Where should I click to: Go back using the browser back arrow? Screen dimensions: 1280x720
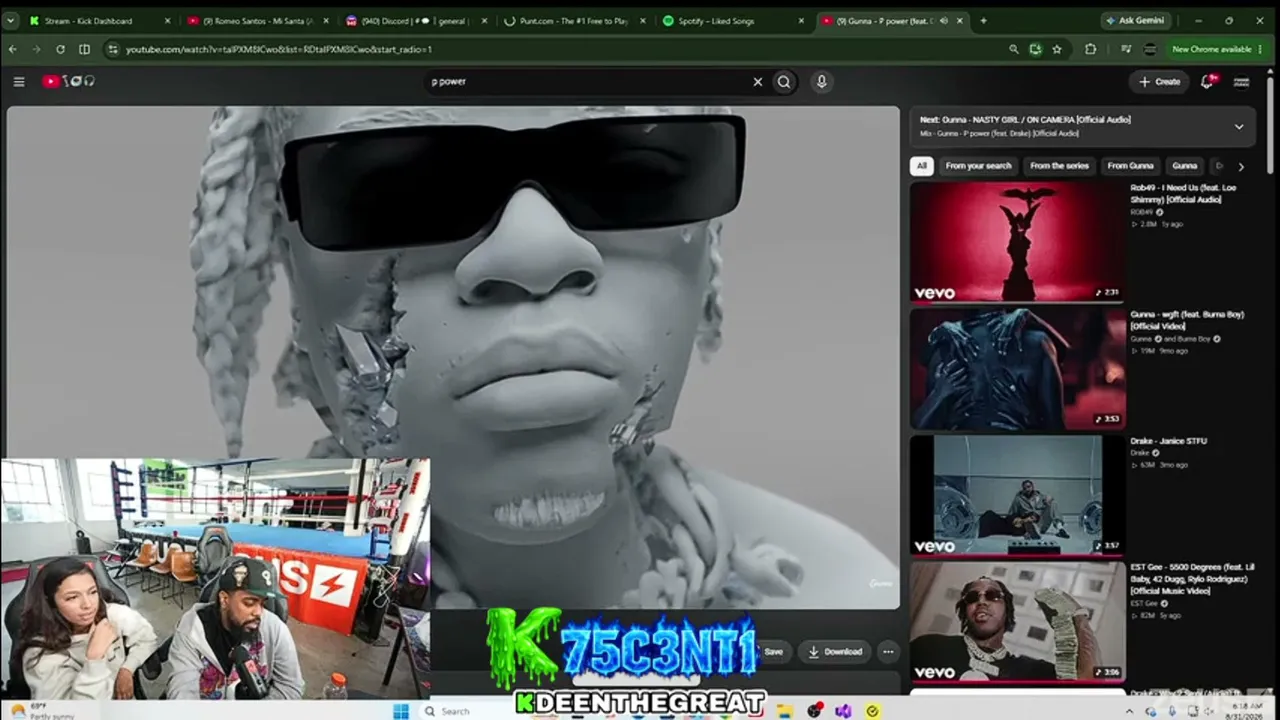(13, 49)
